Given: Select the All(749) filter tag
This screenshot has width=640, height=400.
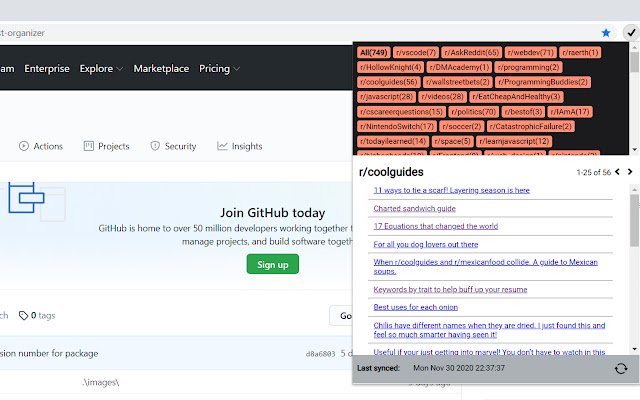Looking at the screenshot, I should (373, 52).
